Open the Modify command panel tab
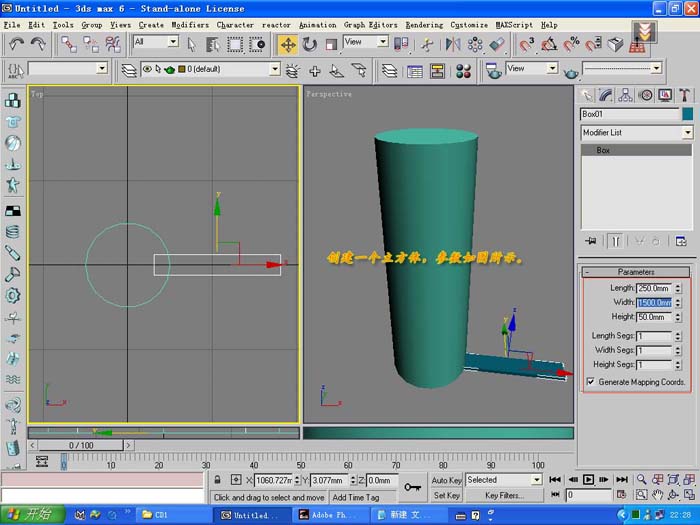The width and height of the screenshot is (700, 525). click(x=606, y=95)
